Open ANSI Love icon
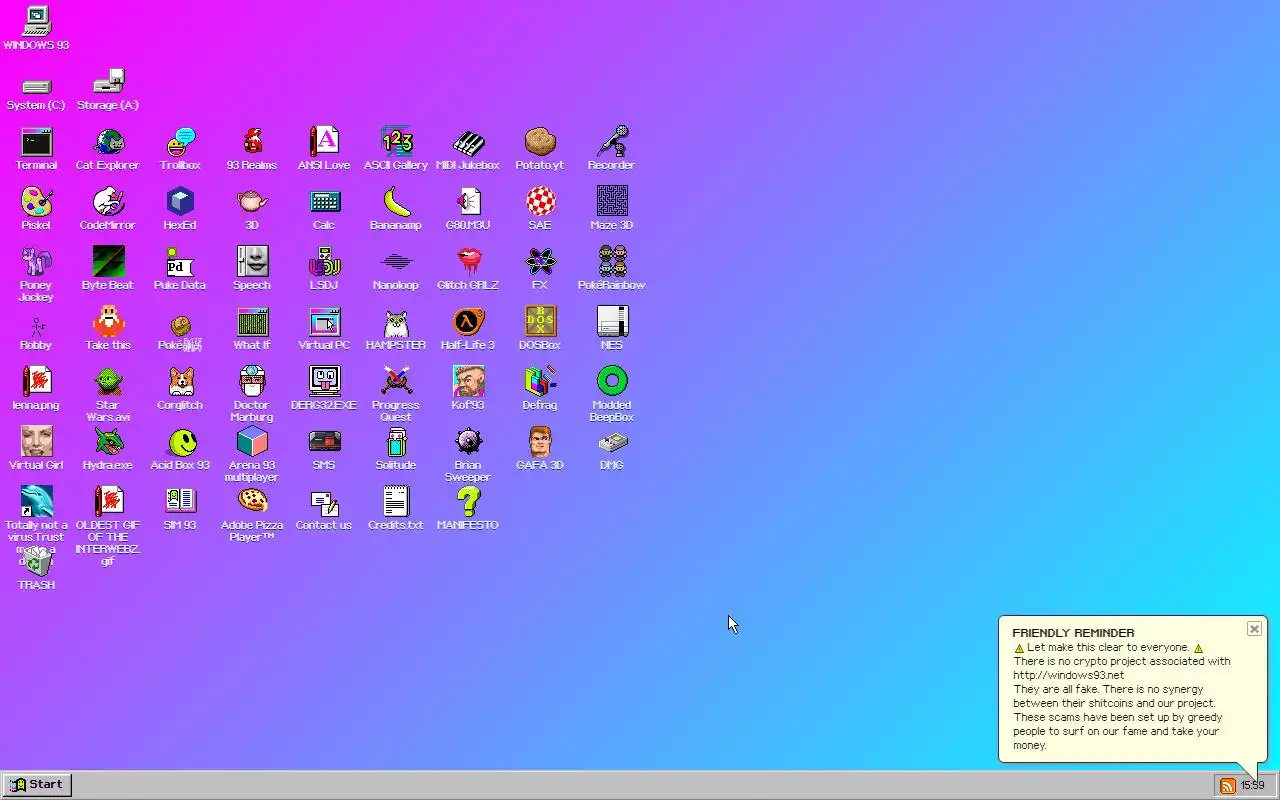 tap(324, 142)
